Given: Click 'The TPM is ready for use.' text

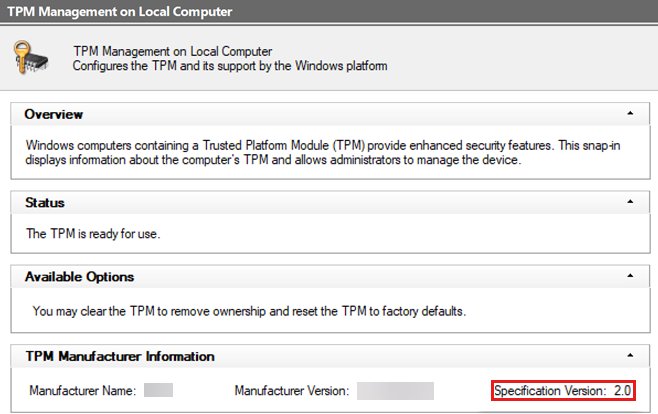Looking at the screenshot, I should 93,234.
